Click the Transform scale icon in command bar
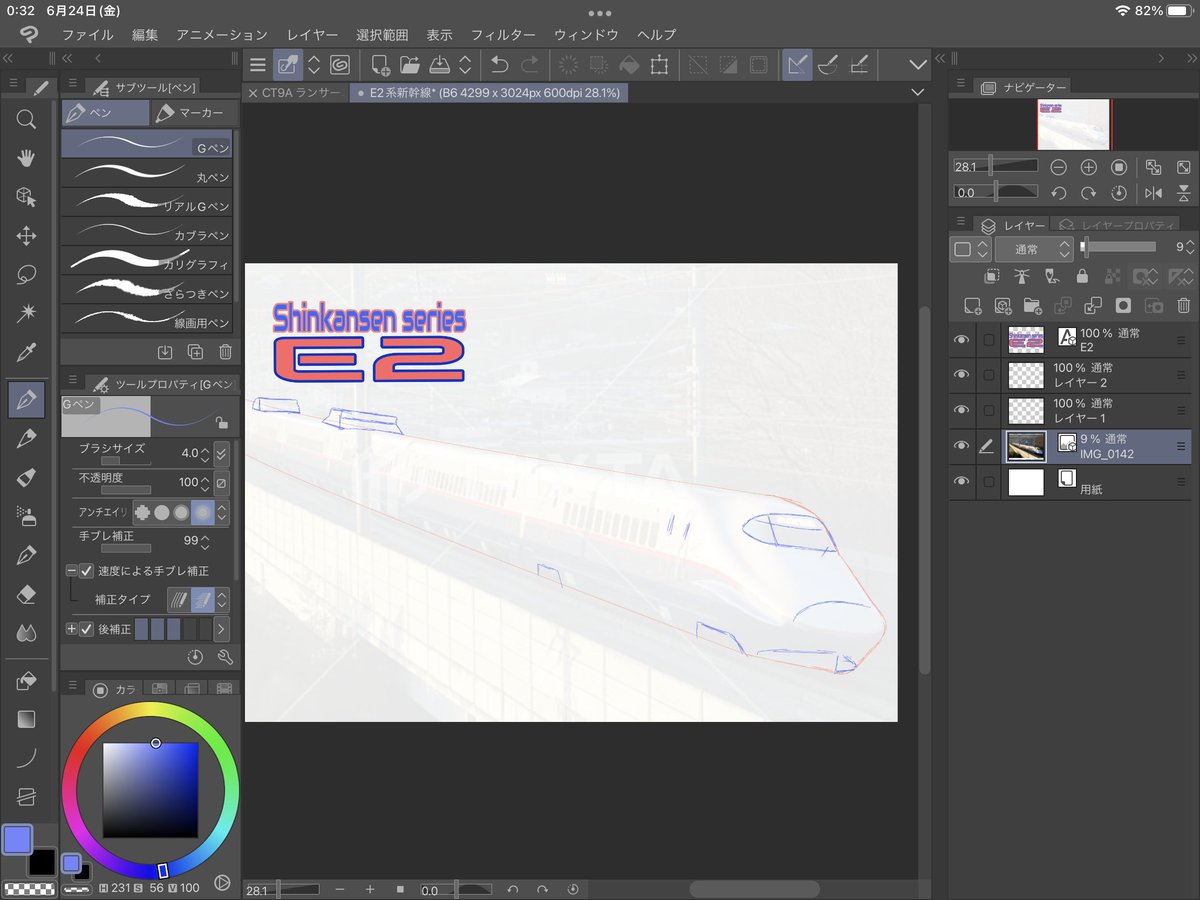Screen dimensions: 1200x900 pyautogui.click(x=659, y=65)
